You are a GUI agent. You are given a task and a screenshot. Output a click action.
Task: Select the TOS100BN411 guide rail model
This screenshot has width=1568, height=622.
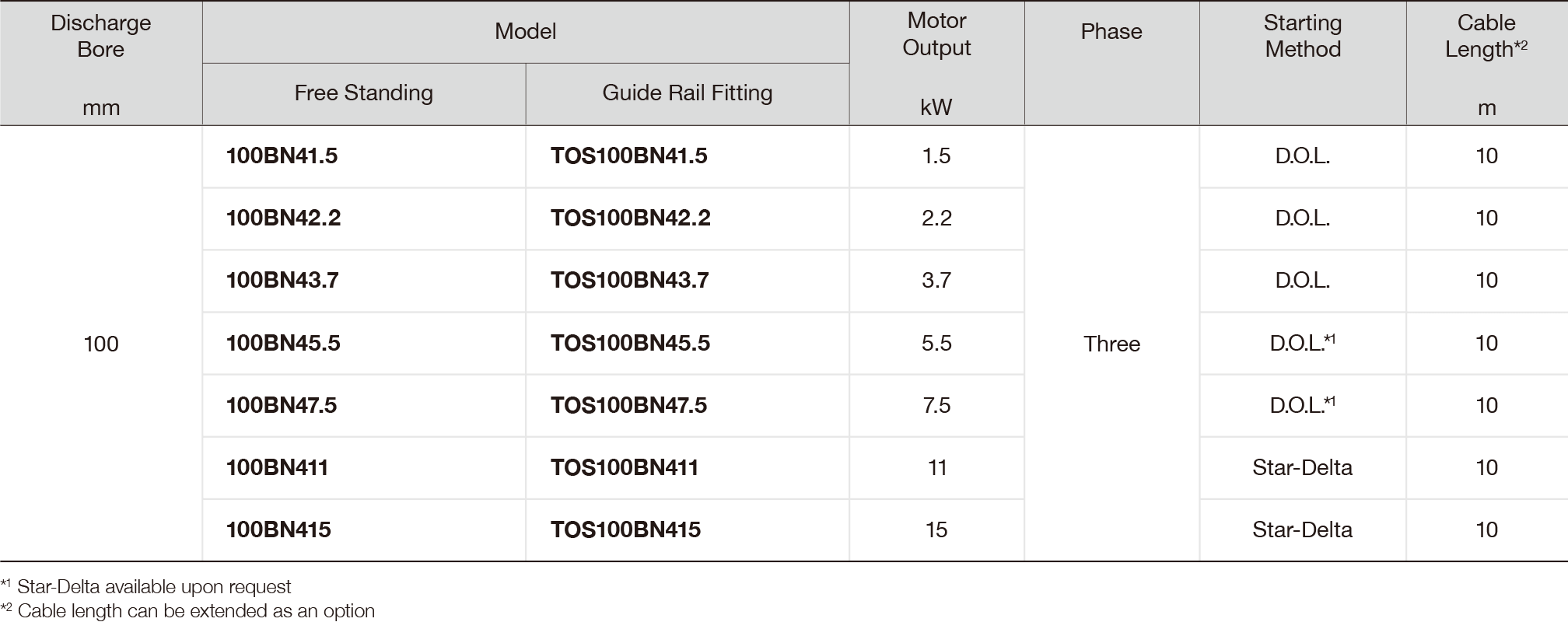click(x=625, y=467)
